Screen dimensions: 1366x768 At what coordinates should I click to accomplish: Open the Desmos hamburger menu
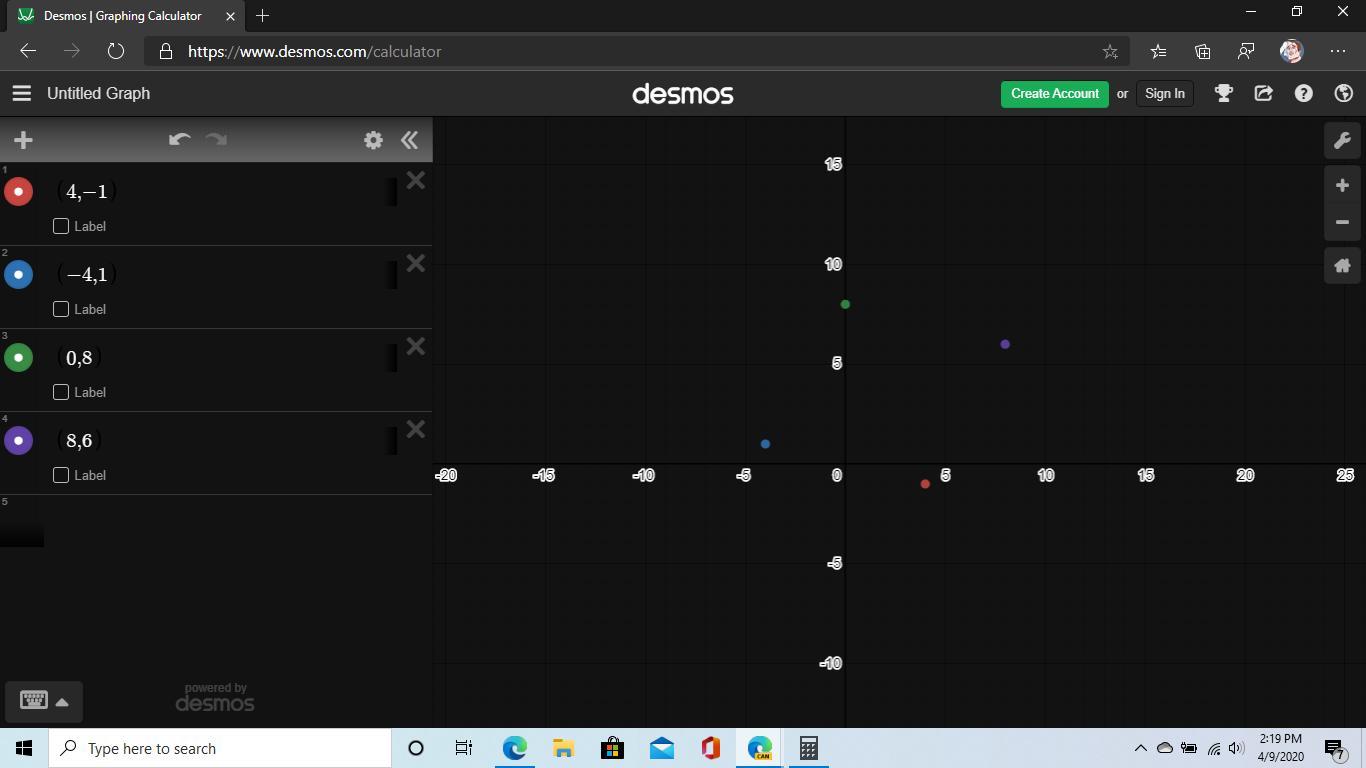(21, 93)
